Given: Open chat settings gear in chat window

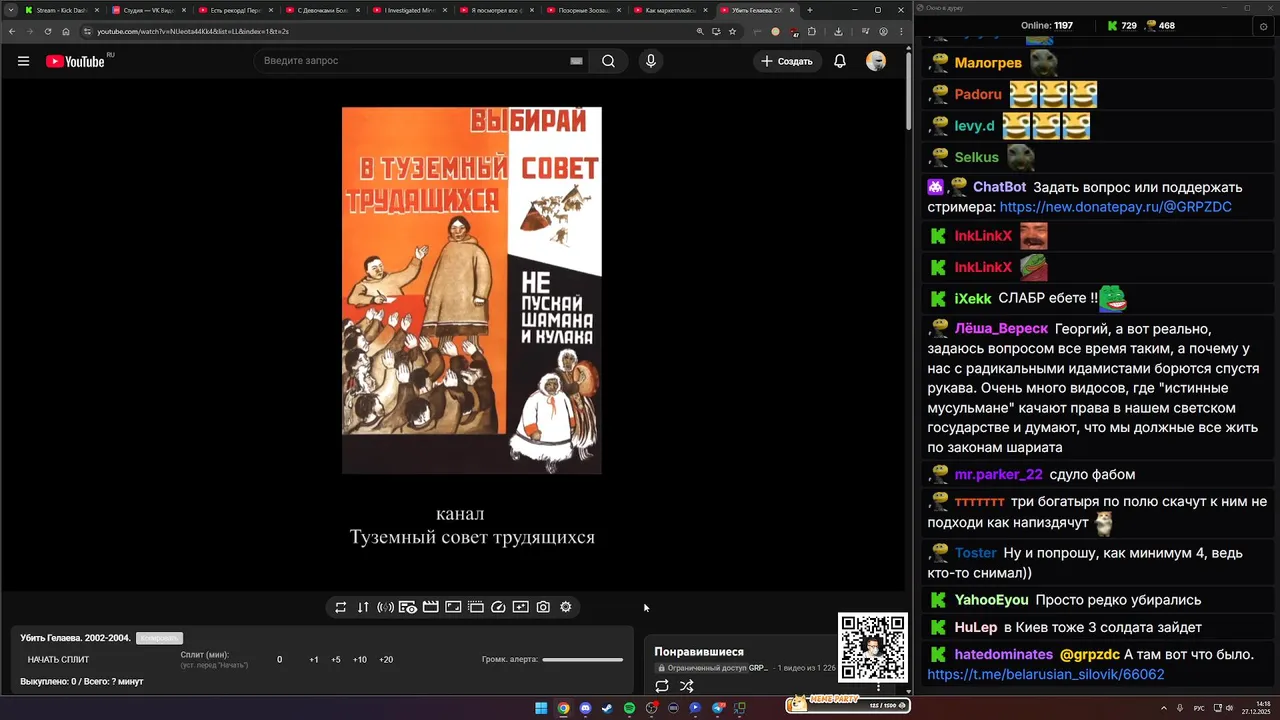Looking at the screenshot, I should (x=1263, y=26).
